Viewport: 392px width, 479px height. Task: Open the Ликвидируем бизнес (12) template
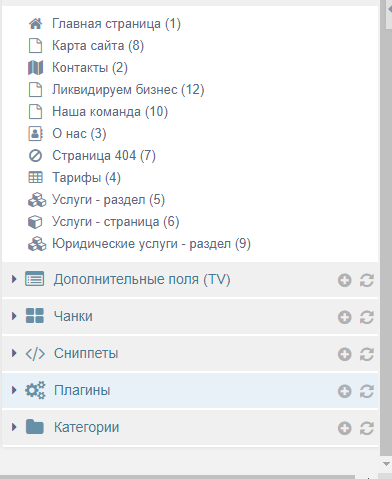(x=128, y=90)
